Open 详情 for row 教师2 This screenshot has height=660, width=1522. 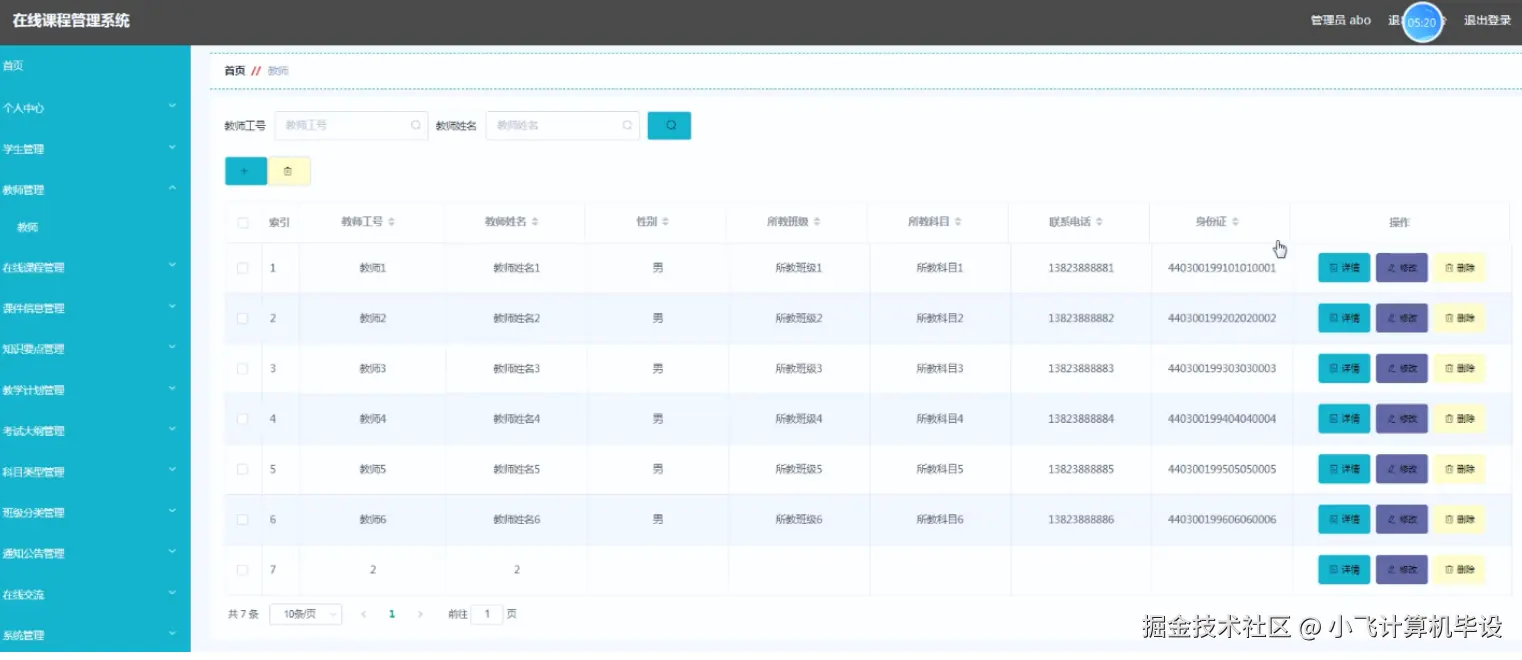click(x=1344, y=318)
